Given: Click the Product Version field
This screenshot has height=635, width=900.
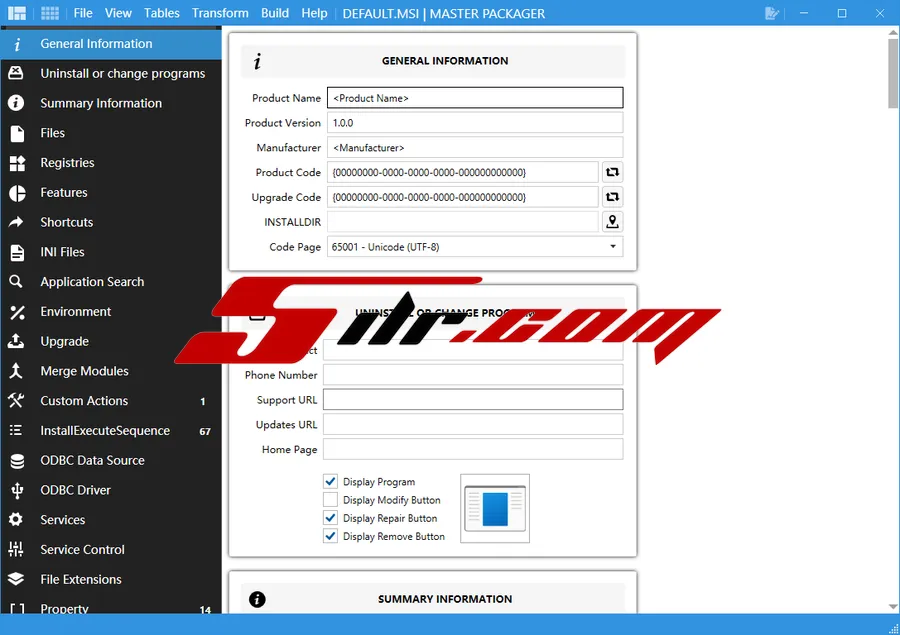Looking at the screenshot, I should (475, 123).
